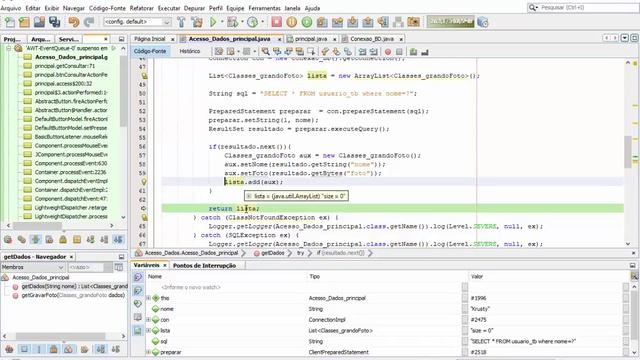Click the Save All disks icon
Screen dimensions: 640x360
point(55,22)
